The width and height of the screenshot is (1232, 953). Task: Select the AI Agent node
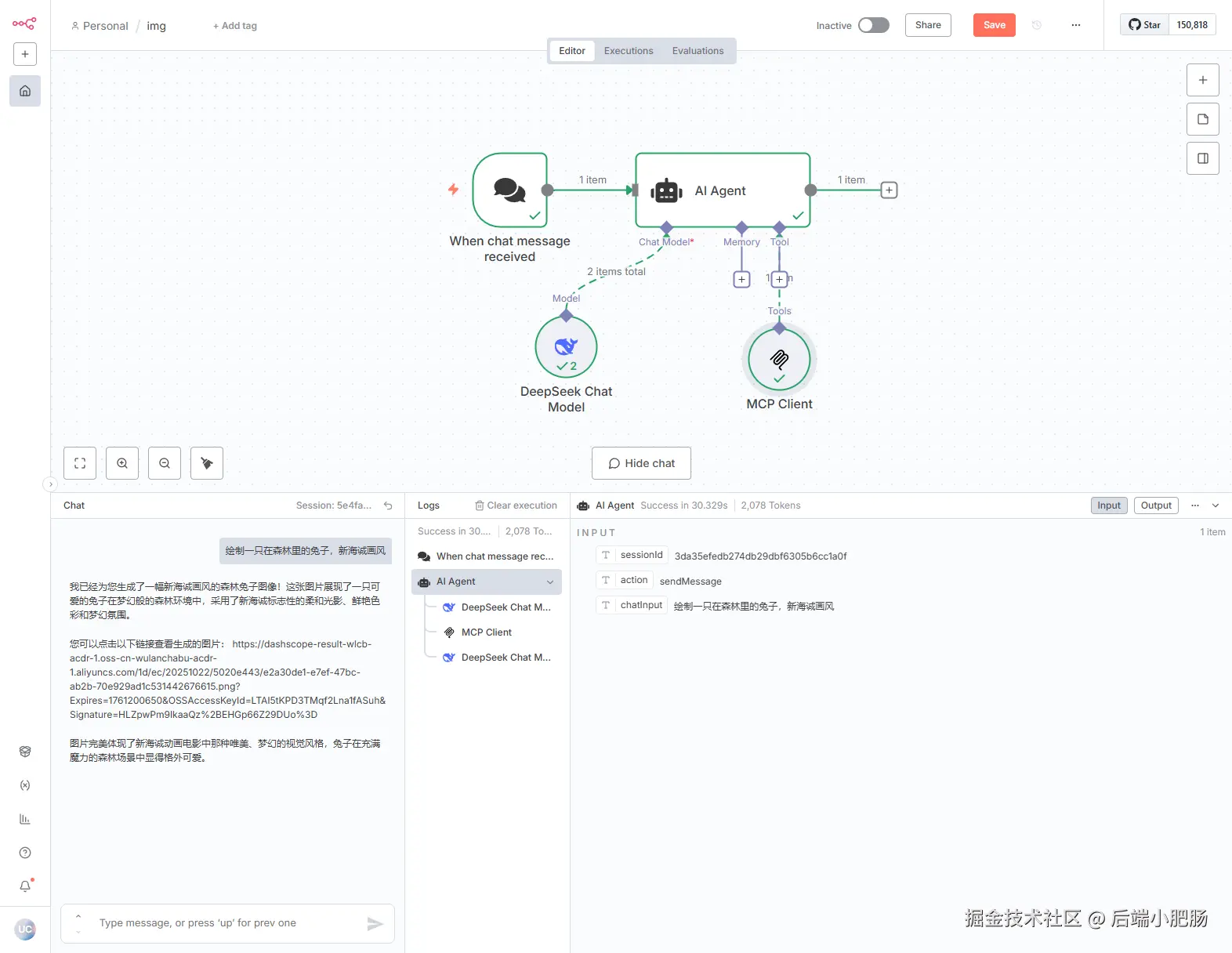point(723,190)
